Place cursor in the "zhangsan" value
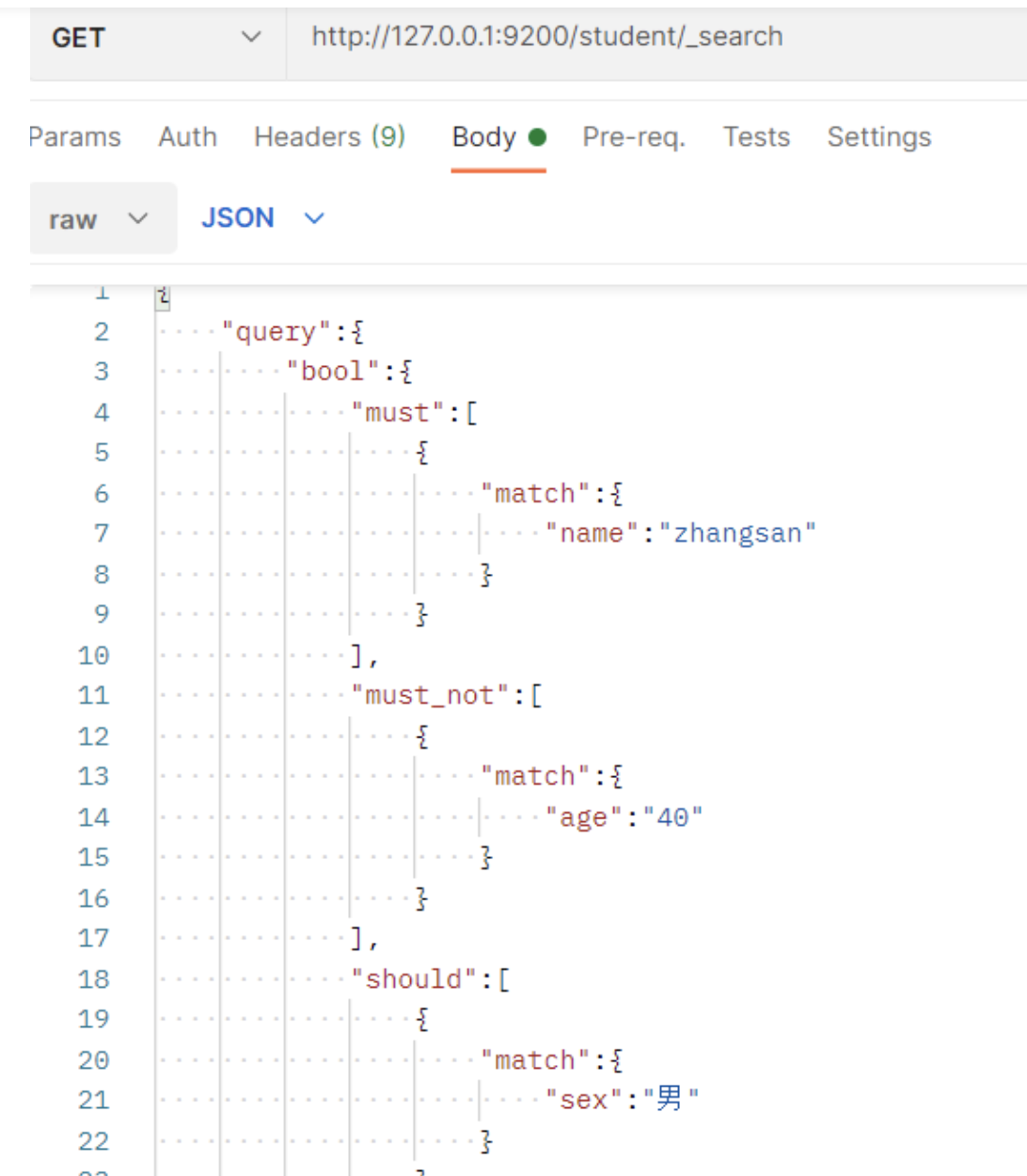The height and width of the screenshot is (1176, 1027). point(736,533)
